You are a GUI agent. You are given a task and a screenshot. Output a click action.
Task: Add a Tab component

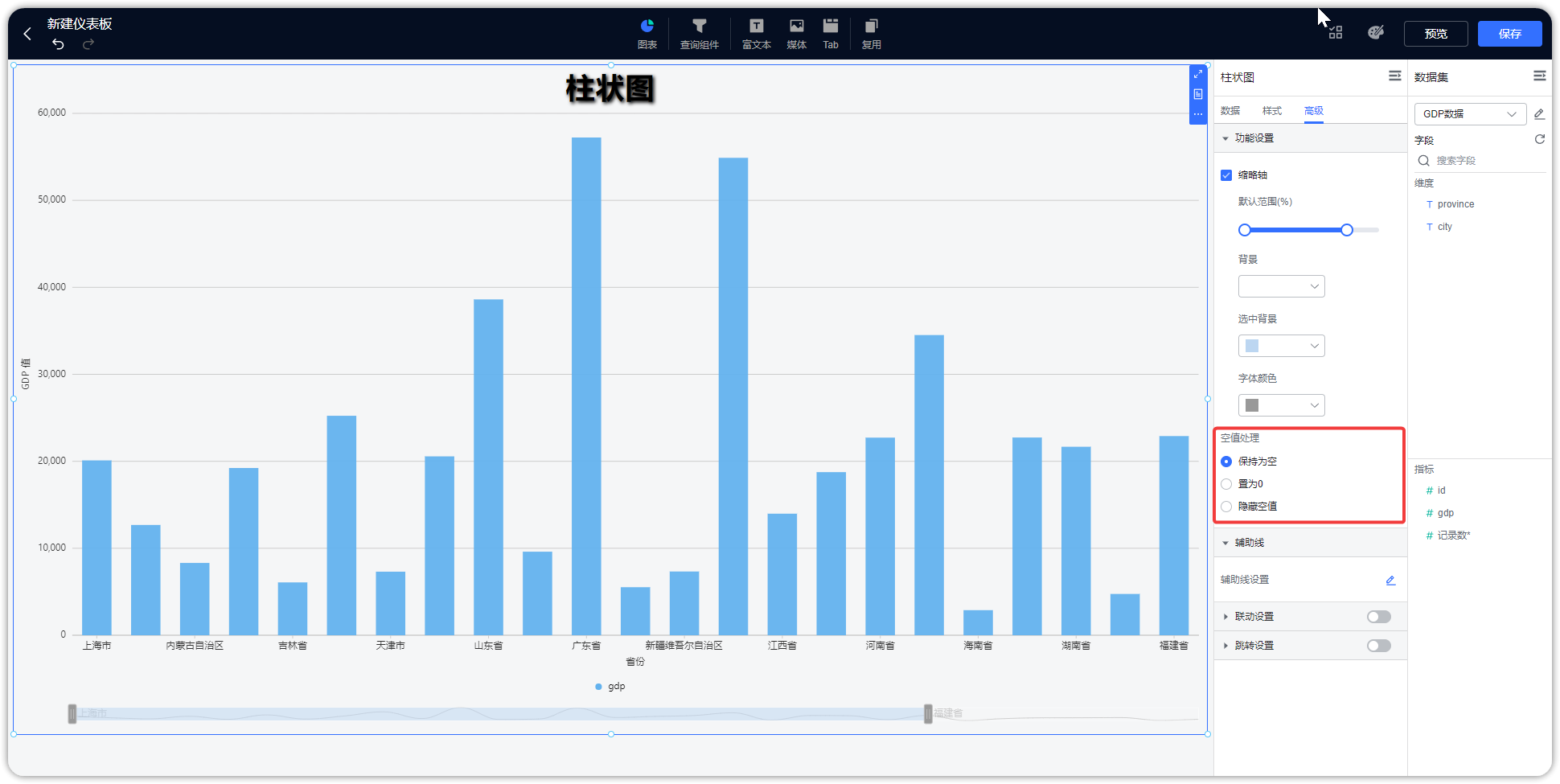tap(831, 34)
